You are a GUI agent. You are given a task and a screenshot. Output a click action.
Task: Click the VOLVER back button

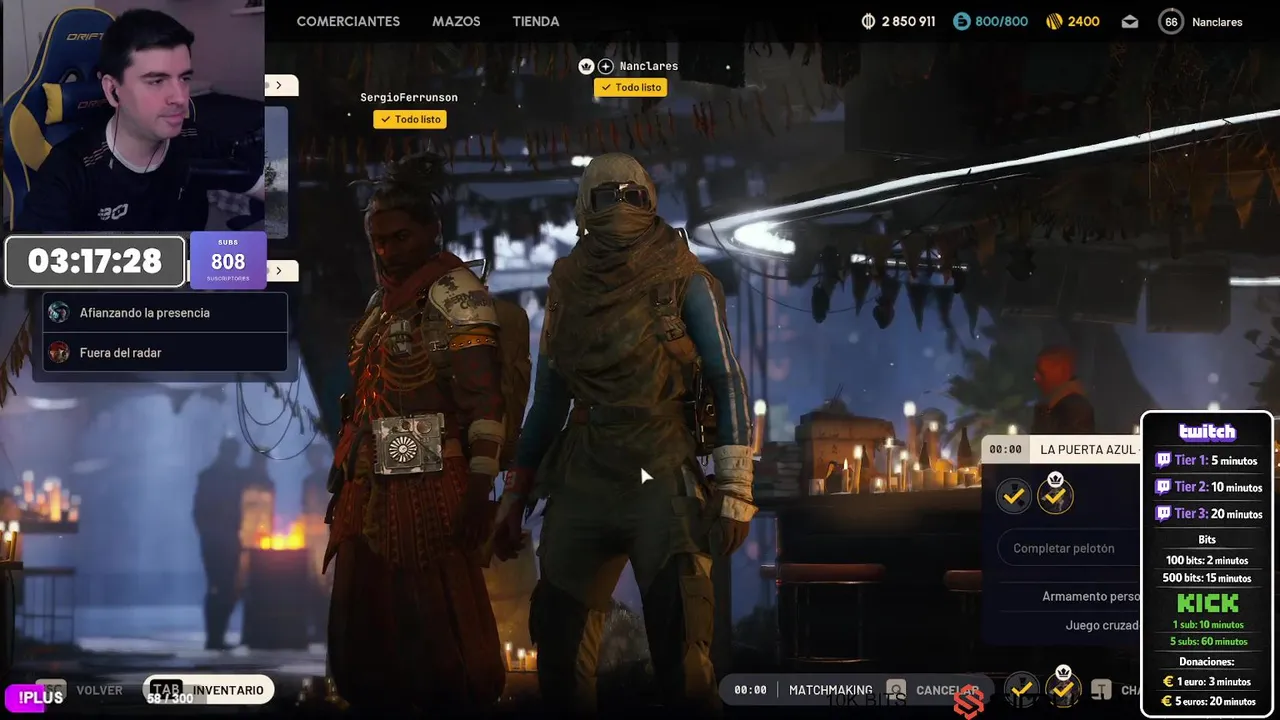tap(99, 690)
